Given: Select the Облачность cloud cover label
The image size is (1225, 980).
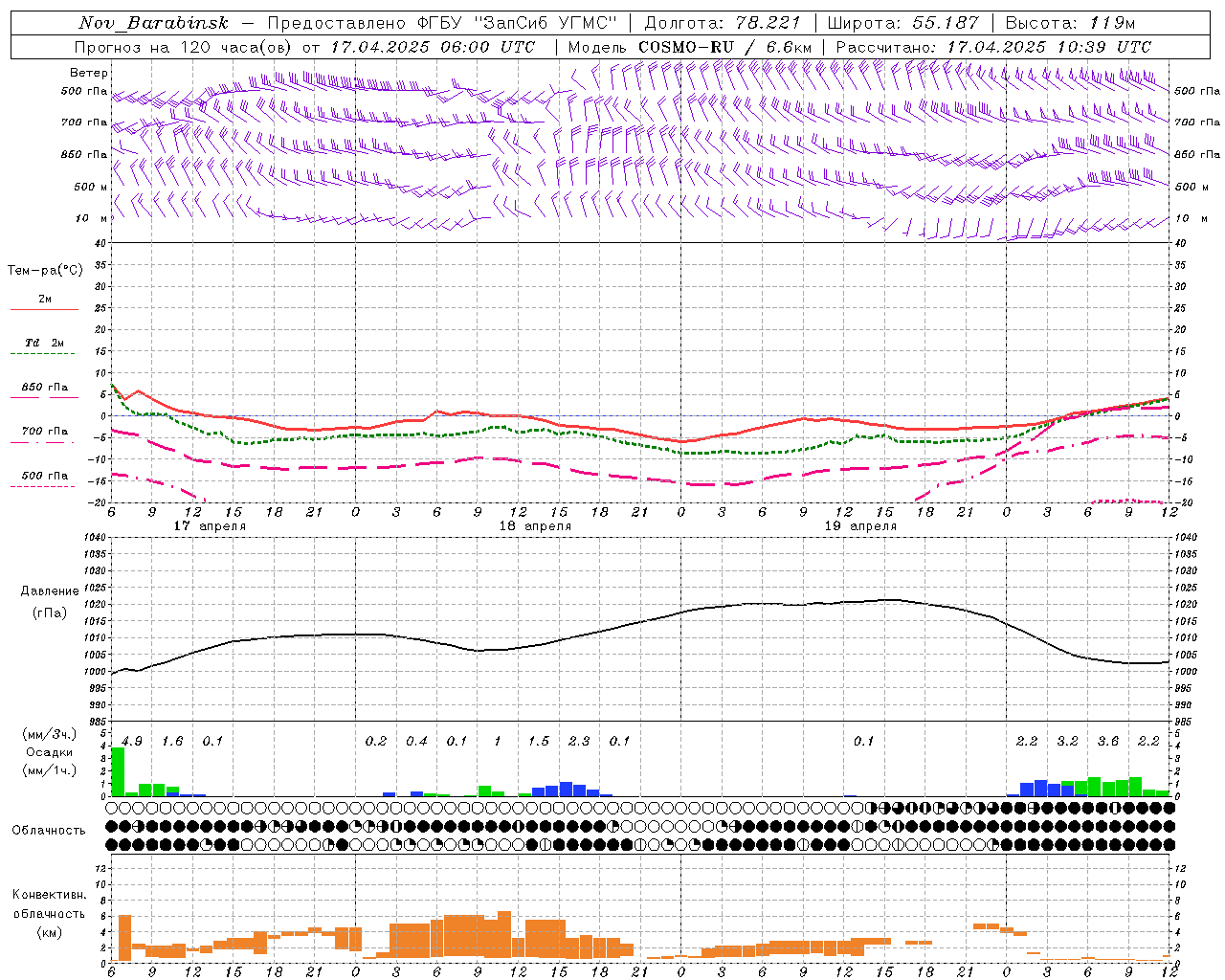Looking at the screenshot, I should (49, 830).
